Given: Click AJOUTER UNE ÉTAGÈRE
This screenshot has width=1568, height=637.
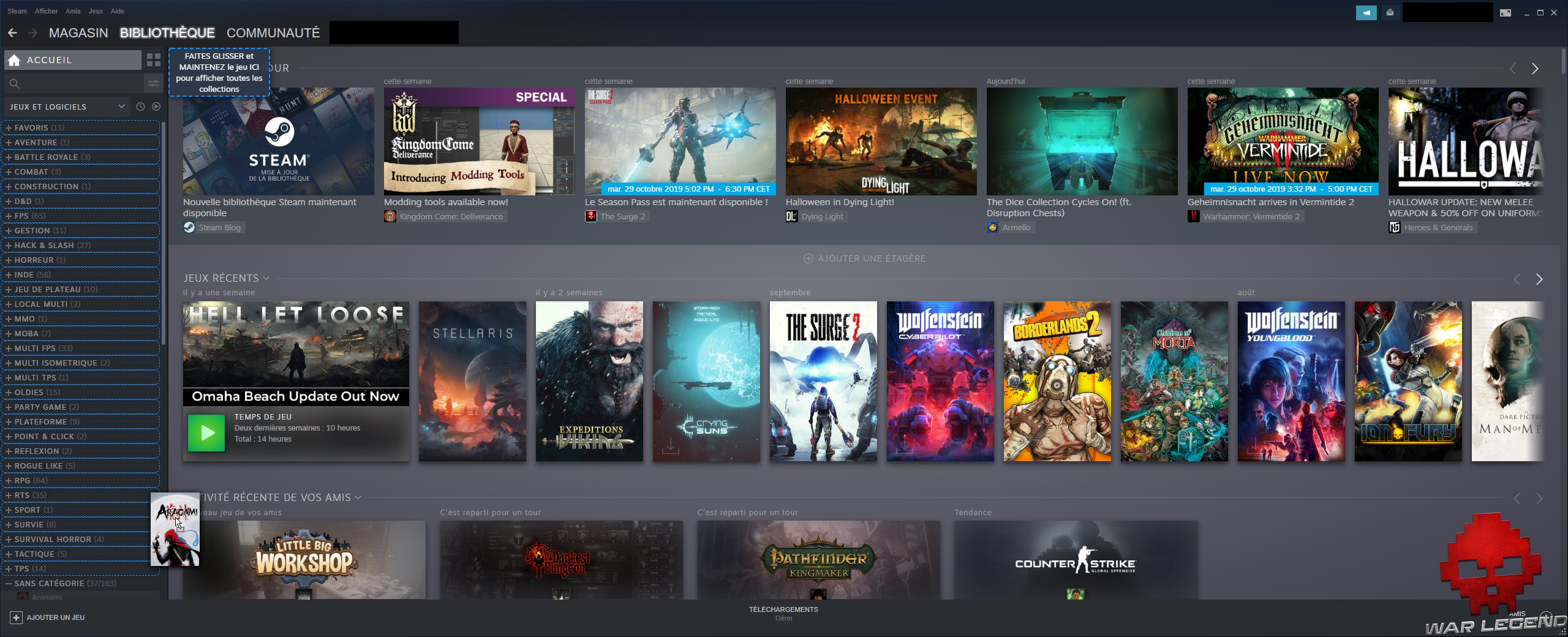Looking at the screenshot, I should 864,258.
